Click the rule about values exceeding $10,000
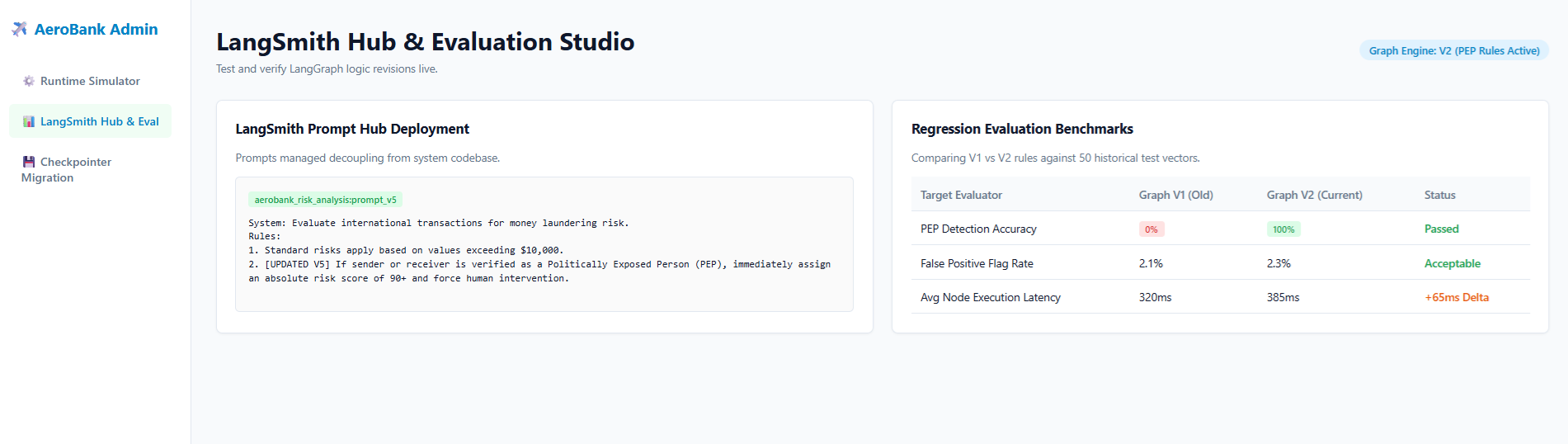The image size is (1568, 444). (x=406, y=250)
